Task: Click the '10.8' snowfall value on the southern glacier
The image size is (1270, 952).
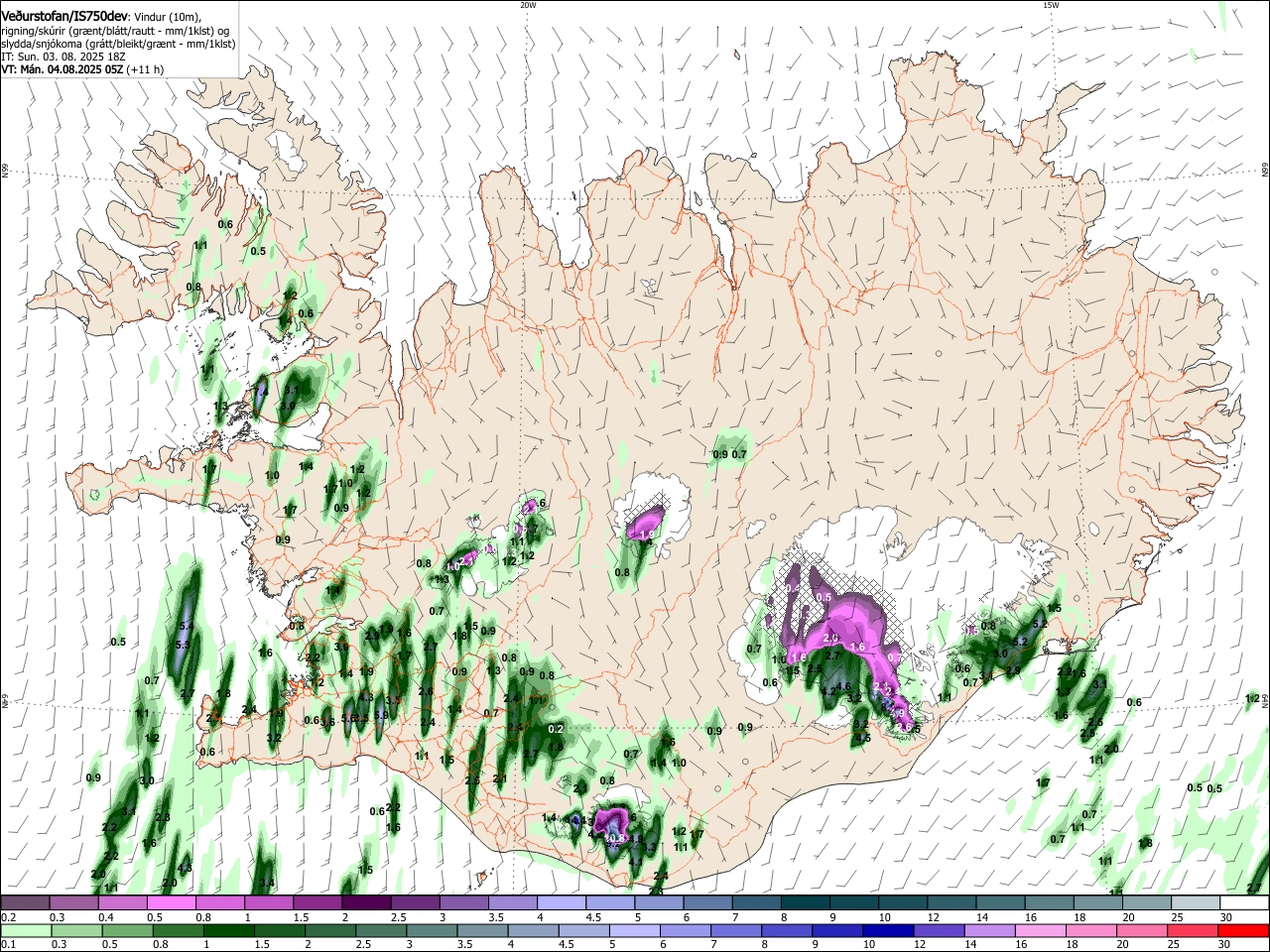Action: (615, 839)
